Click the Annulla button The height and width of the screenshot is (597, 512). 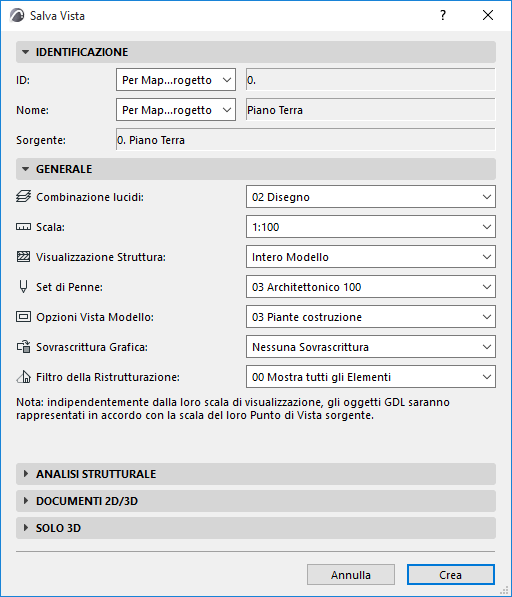(x=351, y=575)
